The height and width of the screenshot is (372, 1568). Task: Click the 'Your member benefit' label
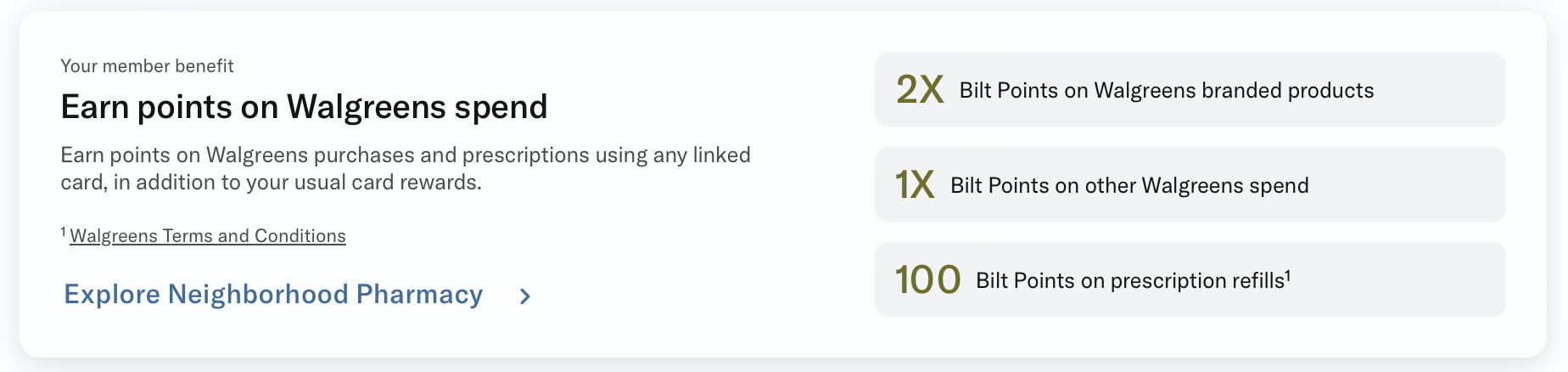[x=147, y=65]
